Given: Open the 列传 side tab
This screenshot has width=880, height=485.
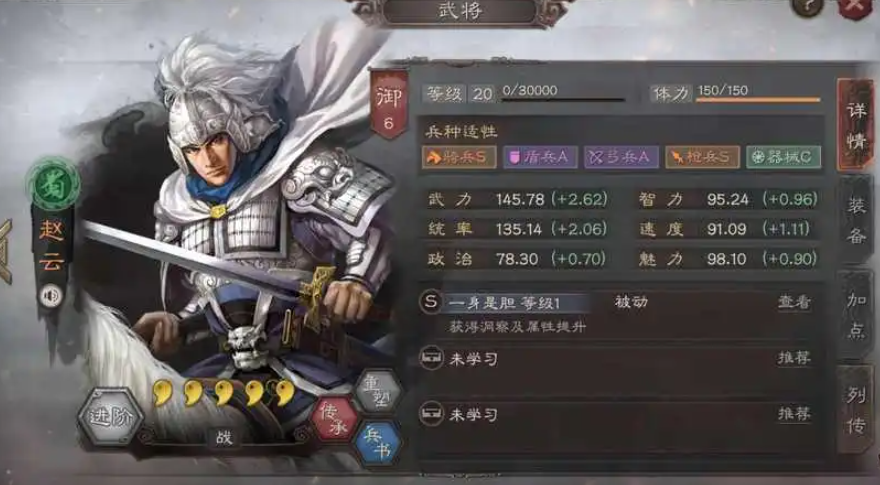Looking at the screenshot, I should (x=855, y=410).
